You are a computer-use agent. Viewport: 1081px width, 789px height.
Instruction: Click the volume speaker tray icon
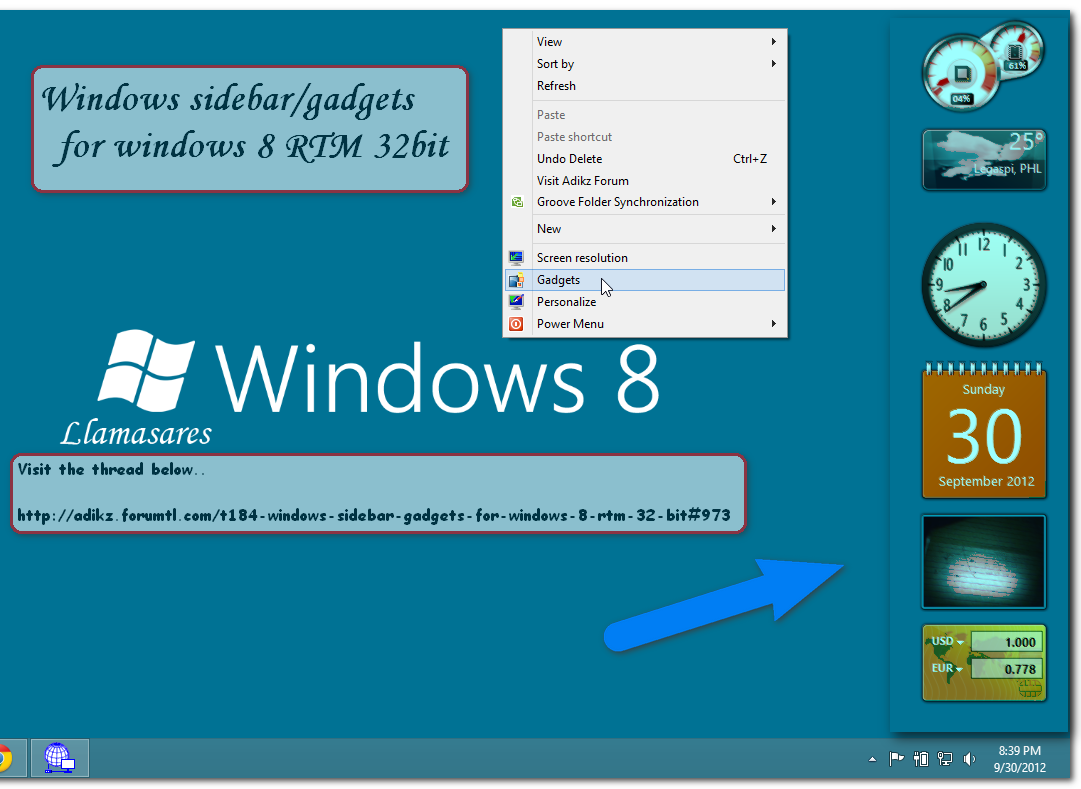969,759
